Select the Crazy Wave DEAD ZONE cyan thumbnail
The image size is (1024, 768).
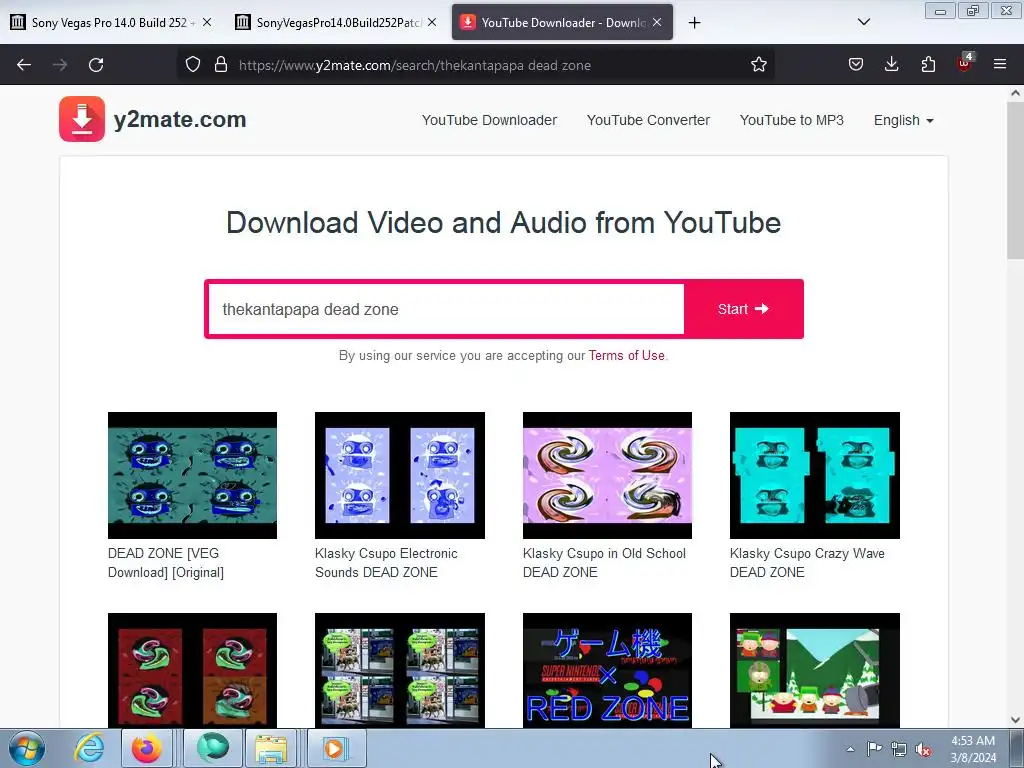tap(814, 475)
